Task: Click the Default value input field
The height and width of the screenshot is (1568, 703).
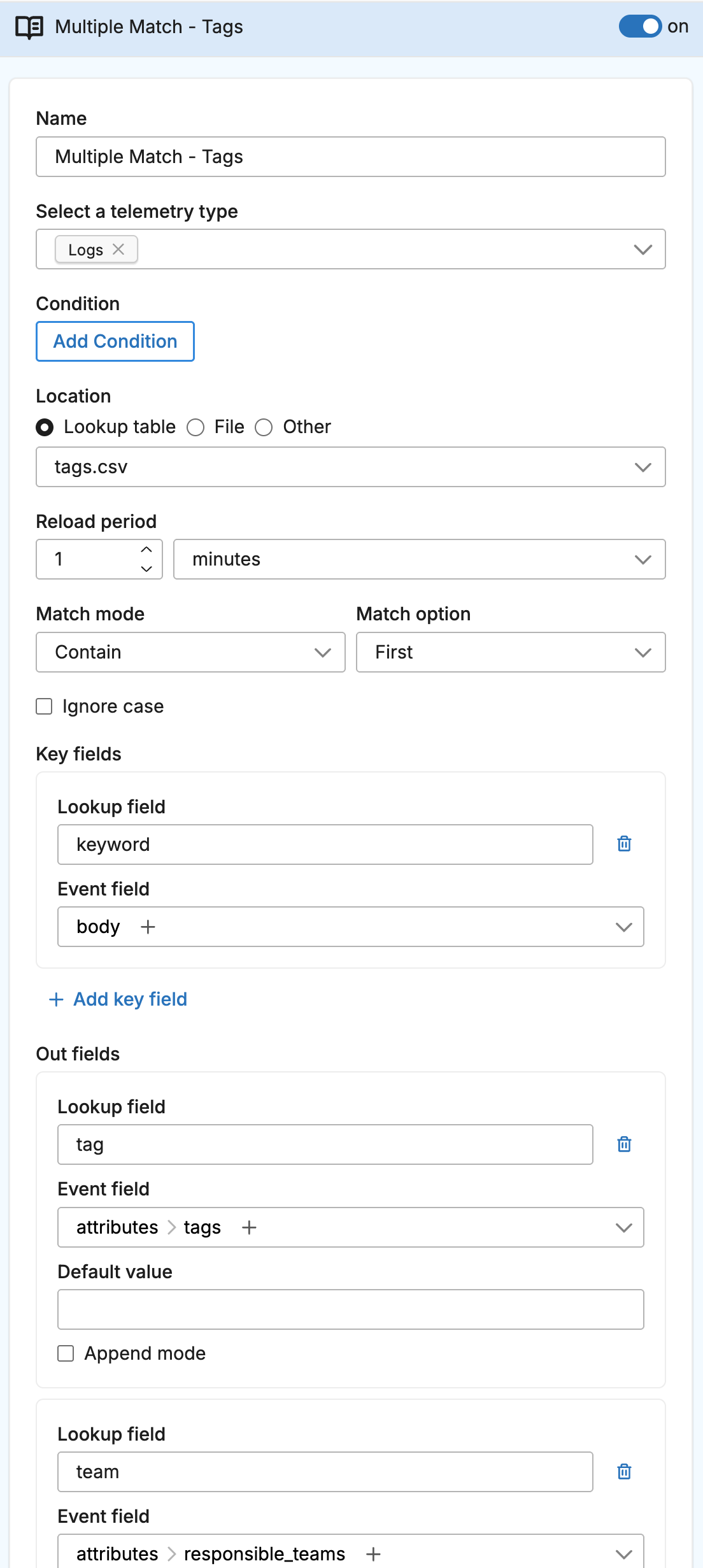Action: click(x=350, y=1309)
